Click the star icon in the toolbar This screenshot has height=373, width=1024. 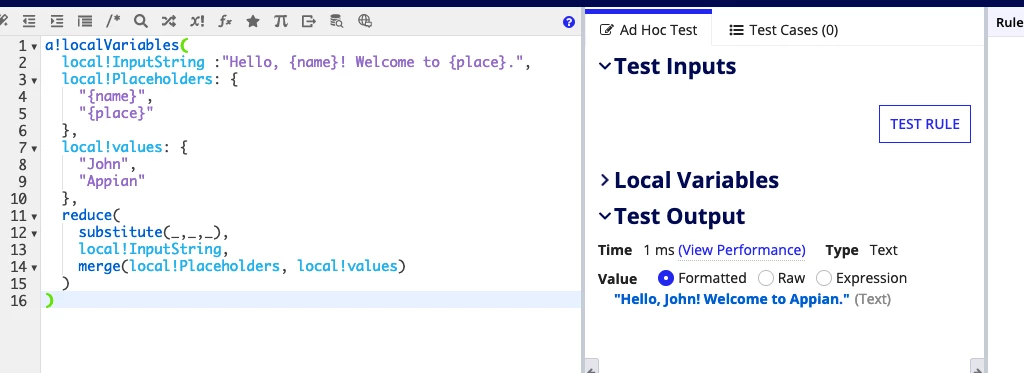pyautogui.click(x=253, y=22)
